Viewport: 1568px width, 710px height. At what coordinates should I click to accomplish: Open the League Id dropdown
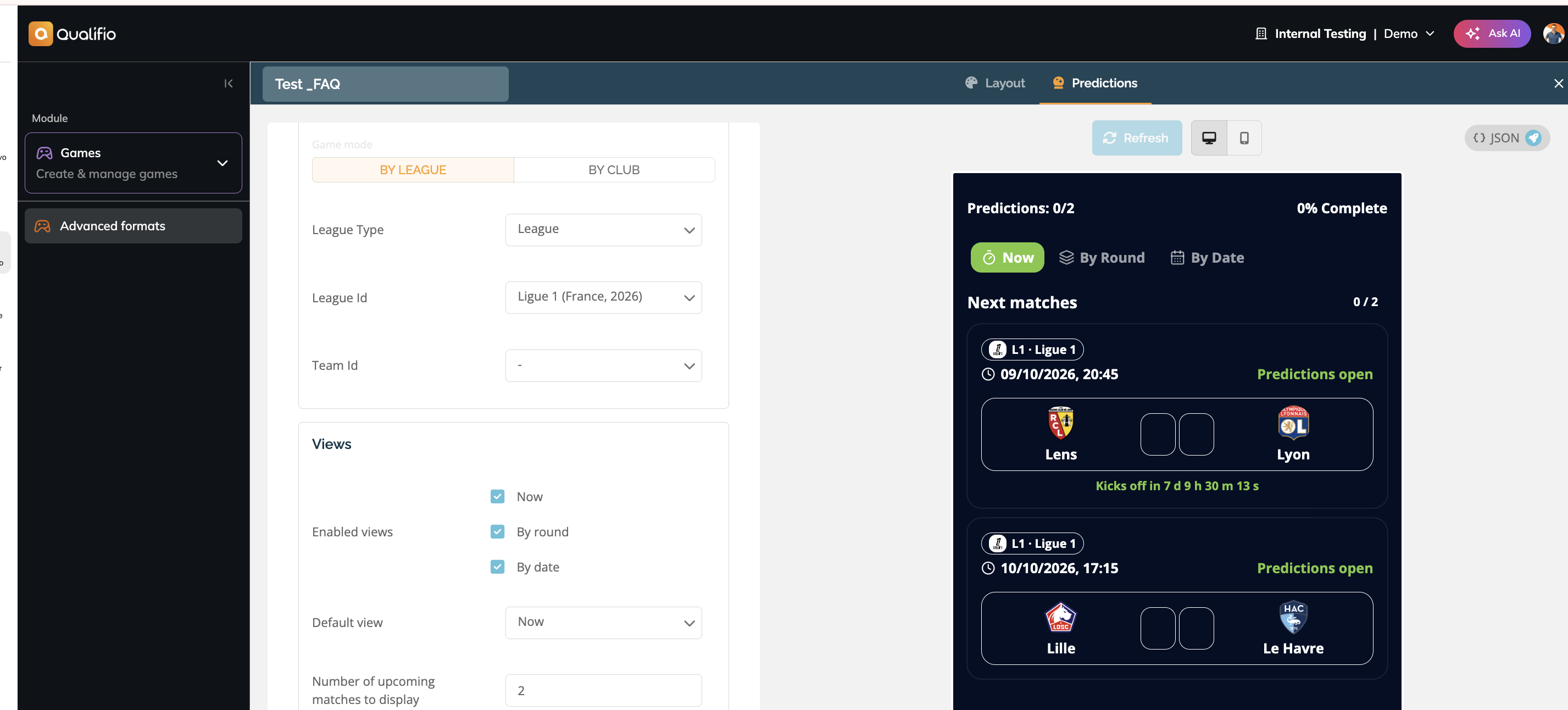[603, 297]
